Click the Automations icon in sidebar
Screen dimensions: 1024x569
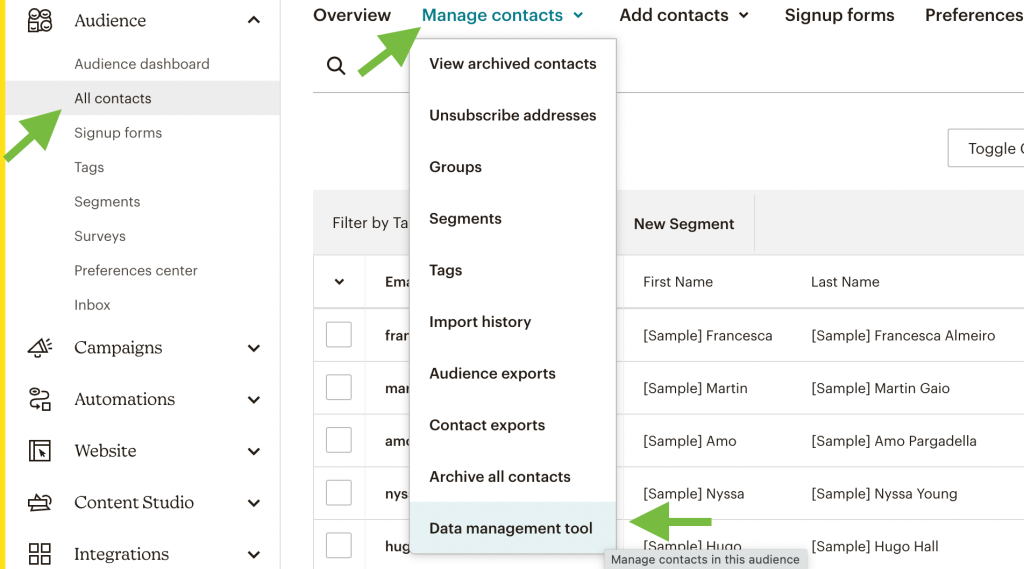[x=40, y=399]
